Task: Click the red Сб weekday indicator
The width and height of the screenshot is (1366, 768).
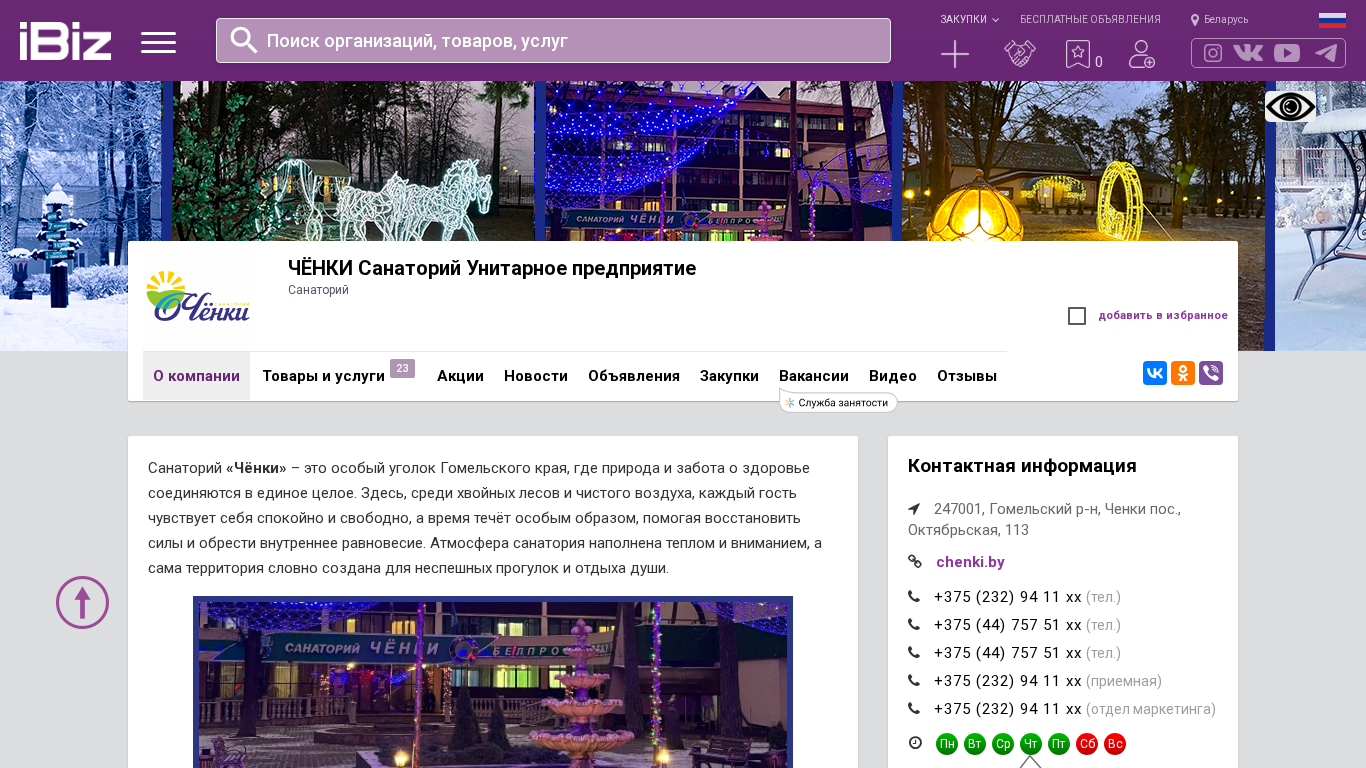Action: (x=1087, y=744)
